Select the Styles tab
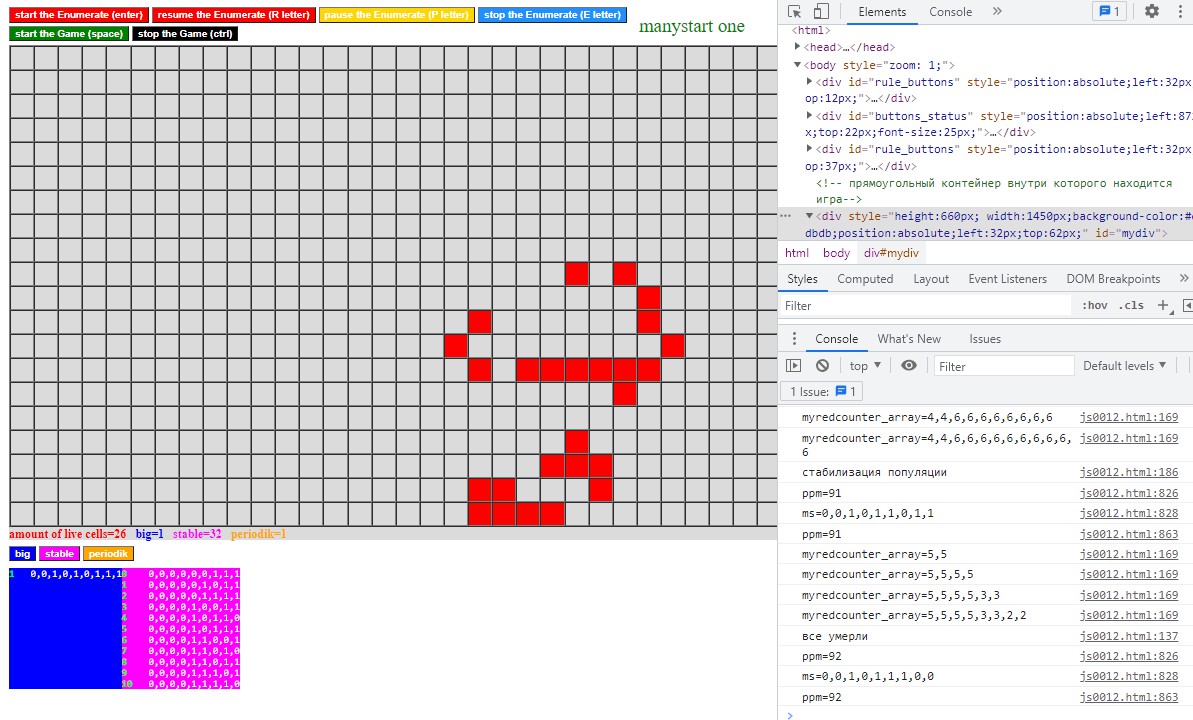 (x=802, y=279)
